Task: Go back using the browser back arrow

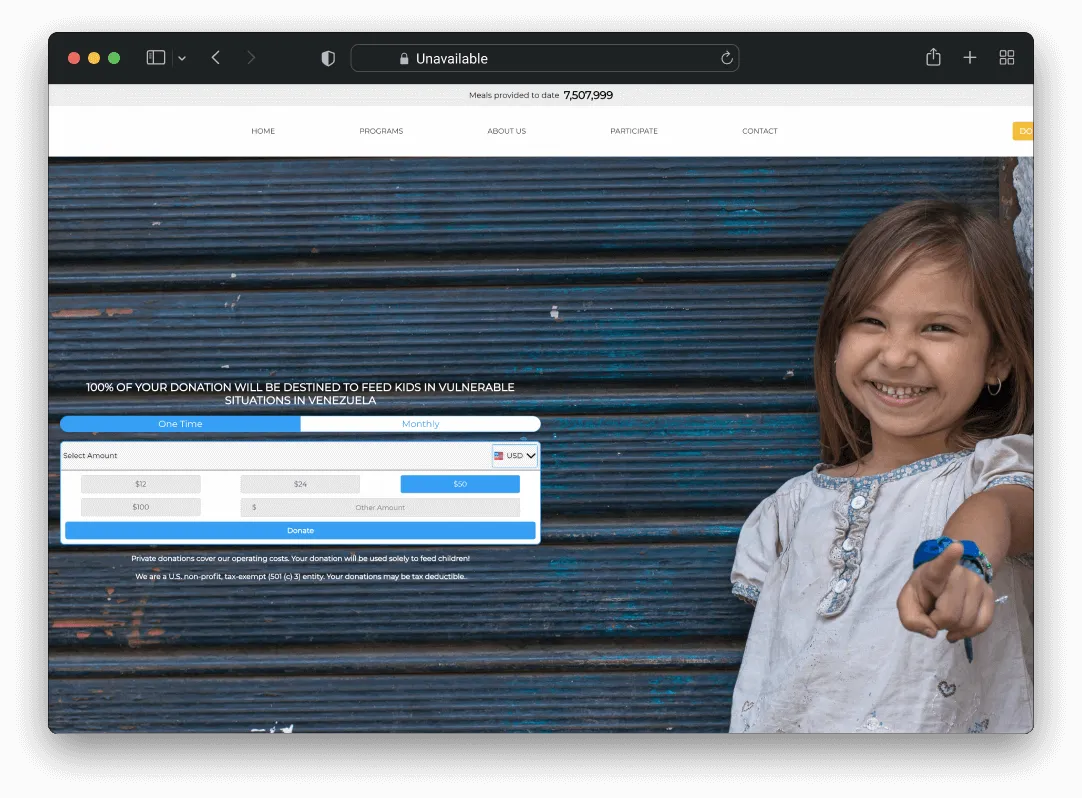Action: tap(216, 58)
